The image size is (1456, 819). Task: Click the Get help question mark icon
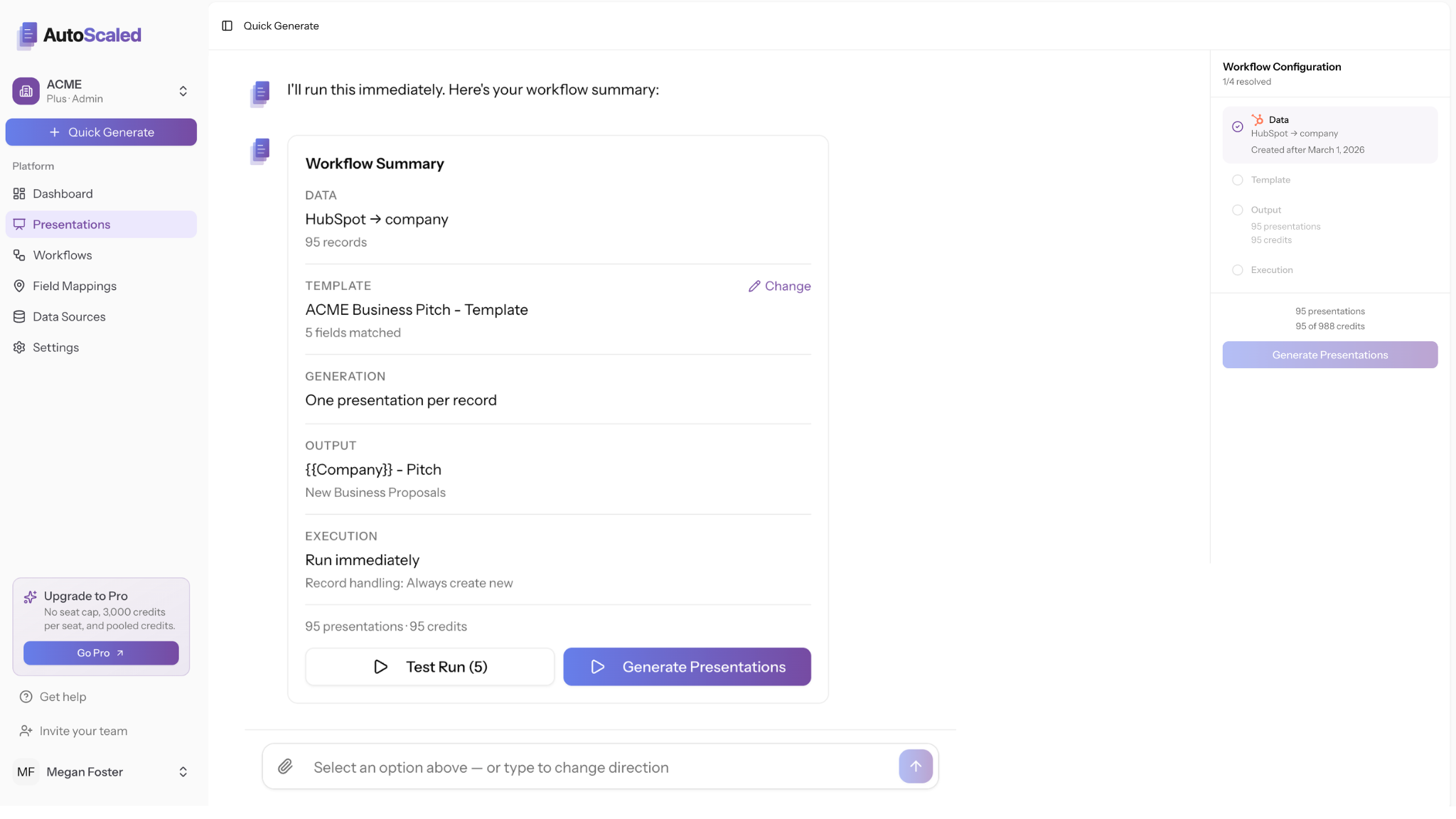click(26, 697)
